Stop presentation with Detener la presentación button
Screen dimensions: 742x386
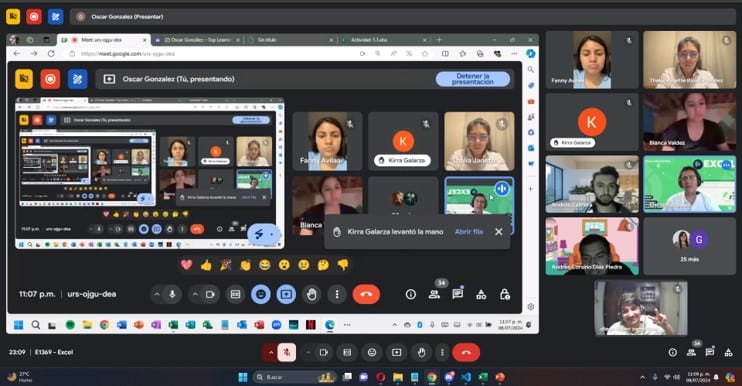pyautogui.click(x=473, y=79)
